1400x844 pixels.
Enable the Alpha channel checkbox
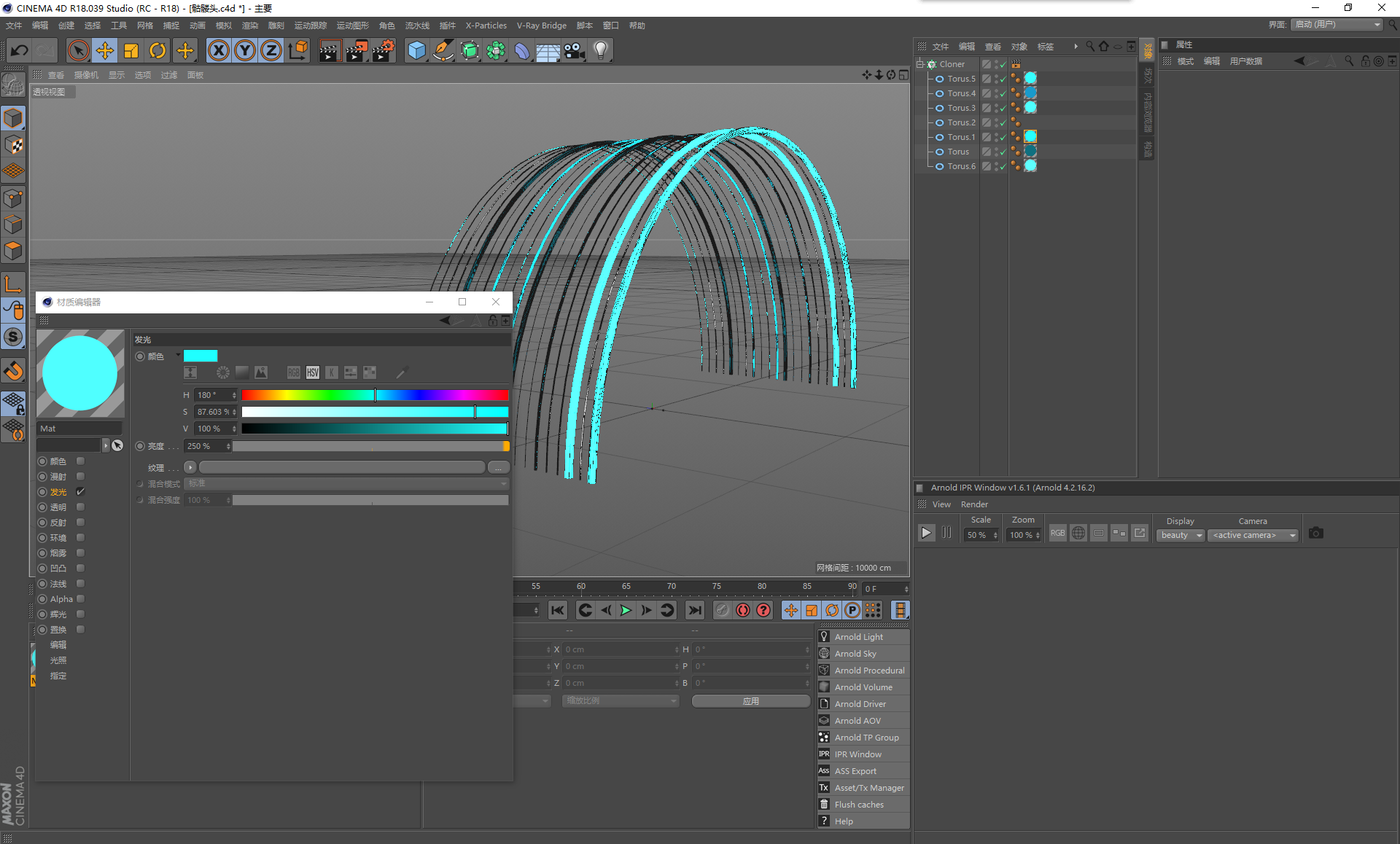pyautogui.click(x=81, y=599)
